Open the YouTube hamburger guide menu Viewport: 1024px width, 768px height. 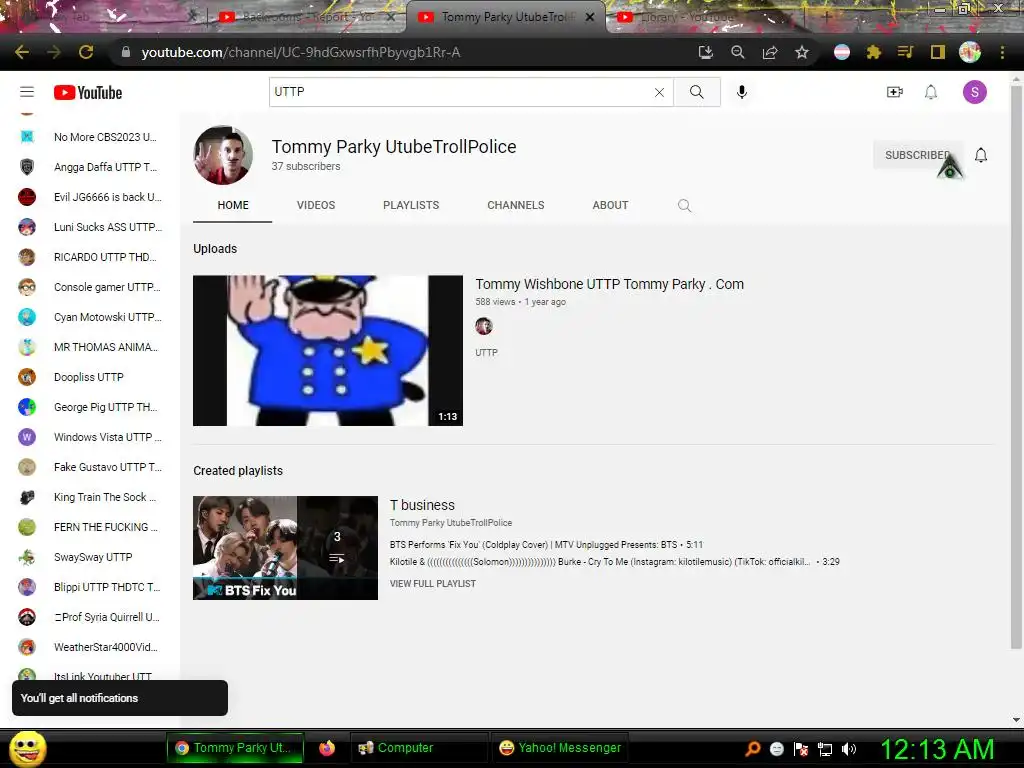pyautogui.click(x=27, y=92)
